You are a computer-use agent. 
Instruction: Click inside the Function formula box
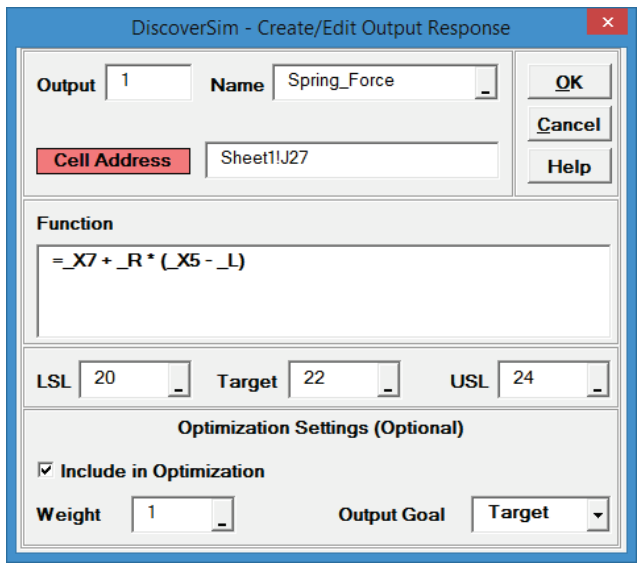click(x=323, y=290)
